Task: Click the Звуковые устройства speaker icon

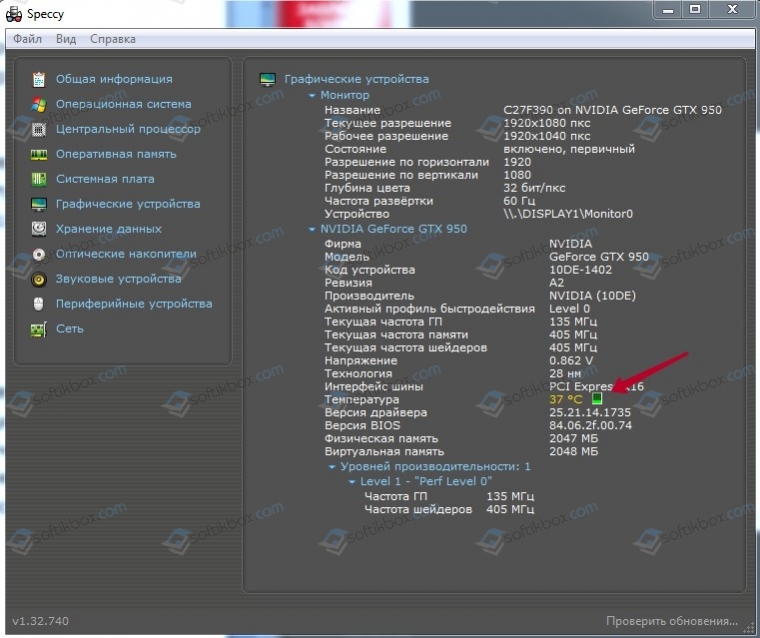Action: 39,279
